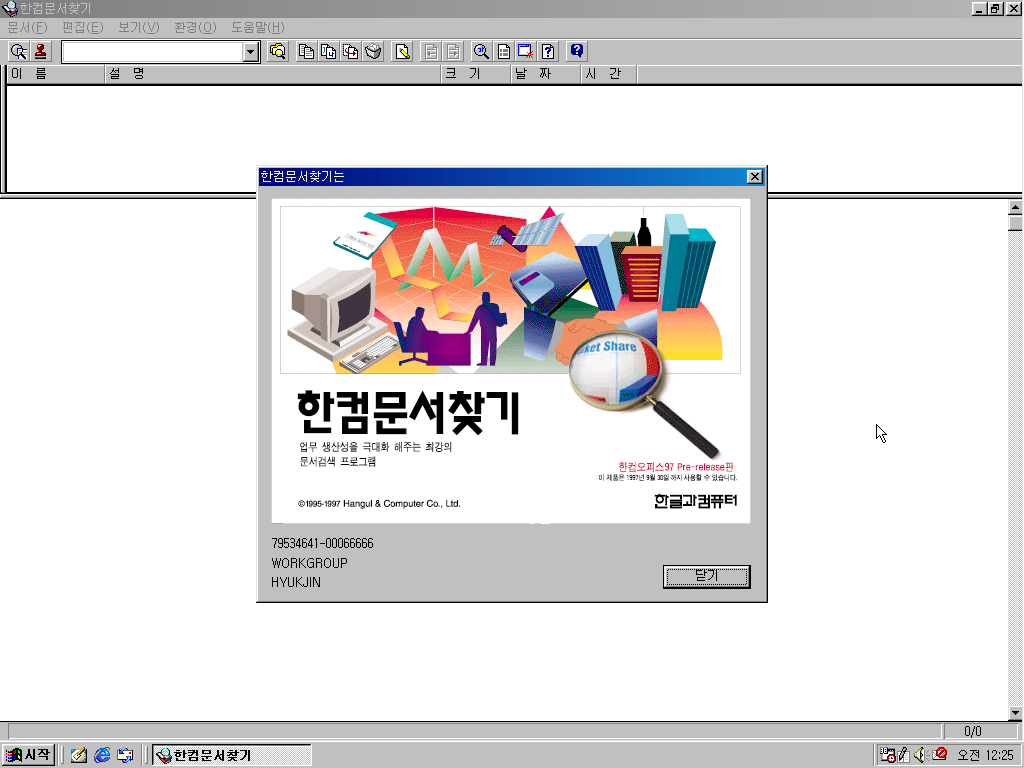Open the 시작 Start button
1024x768 pixels.
pyautogui.click(x=28, y=755)
